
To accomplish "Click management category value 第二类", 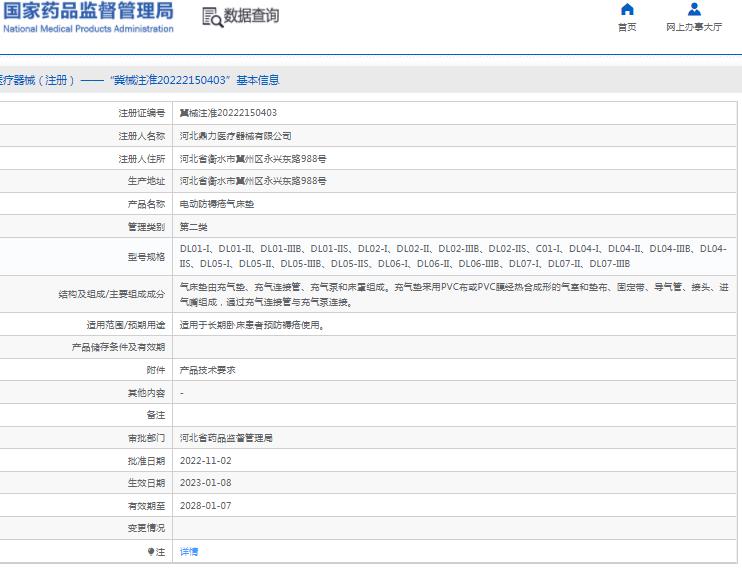I will [x=193, y=227].
